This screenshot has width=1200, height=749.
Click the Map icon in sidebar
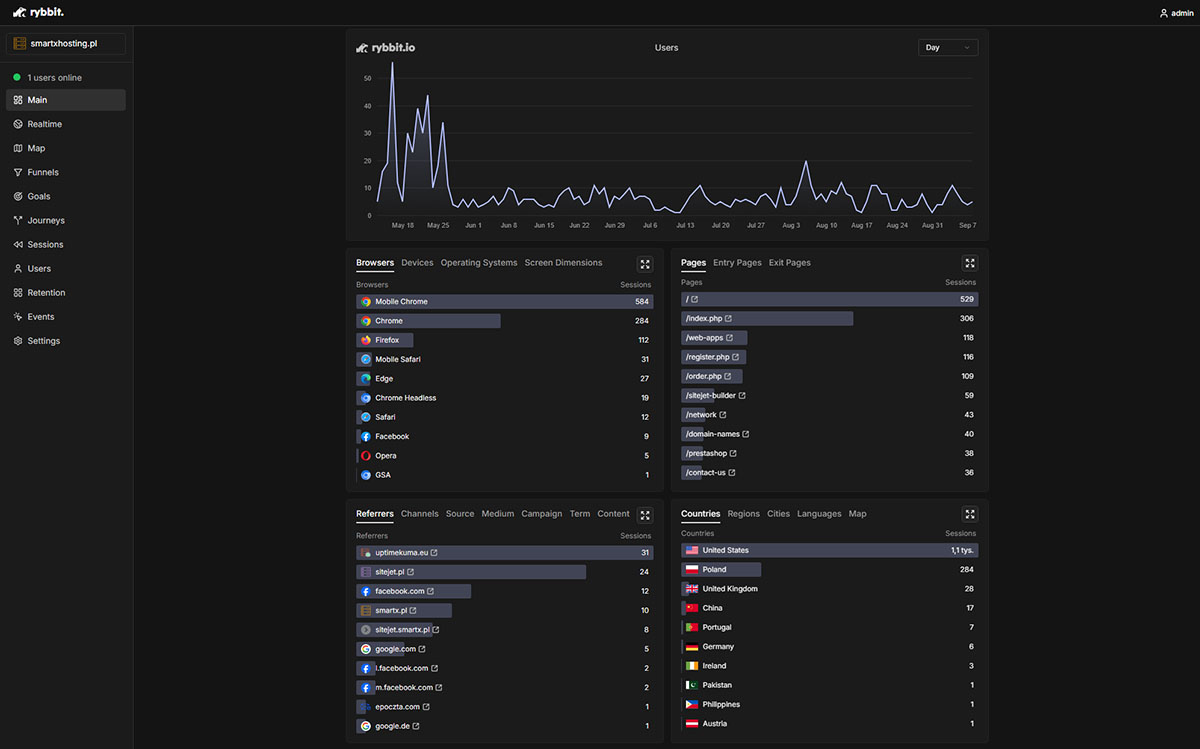[x=18, y=148]
